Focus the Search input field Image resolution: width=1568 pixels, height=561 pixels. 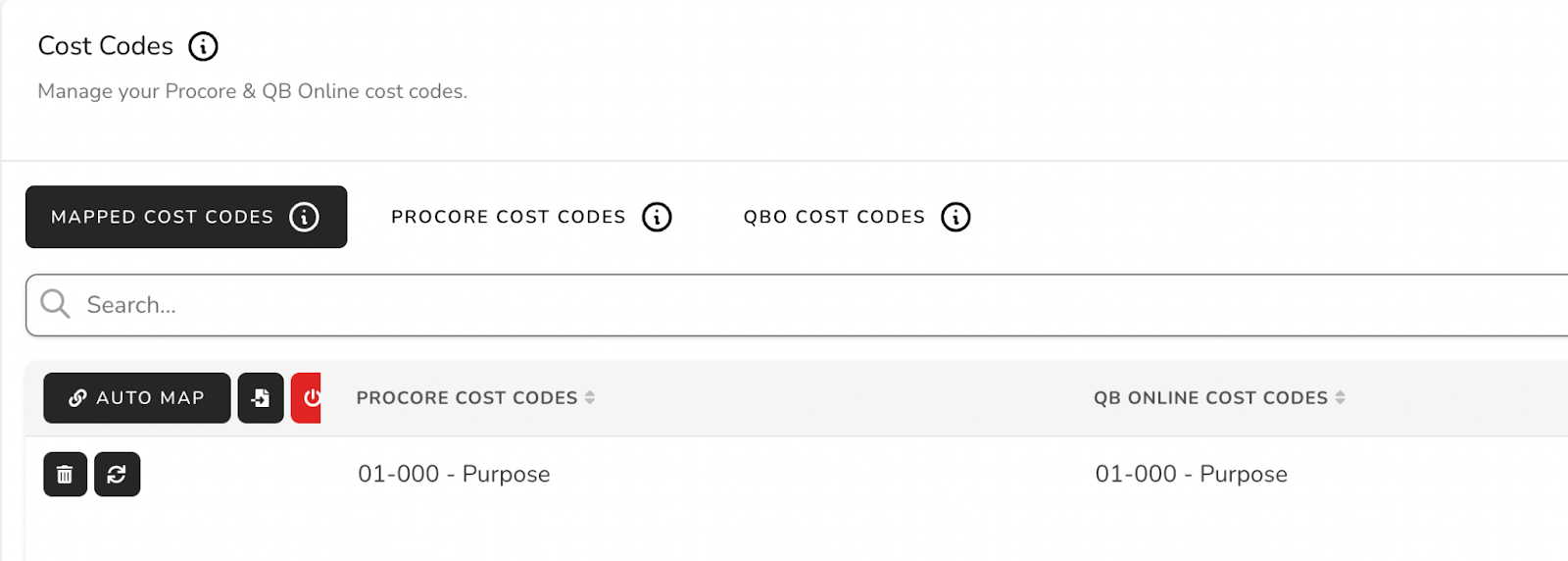(797, 305)
